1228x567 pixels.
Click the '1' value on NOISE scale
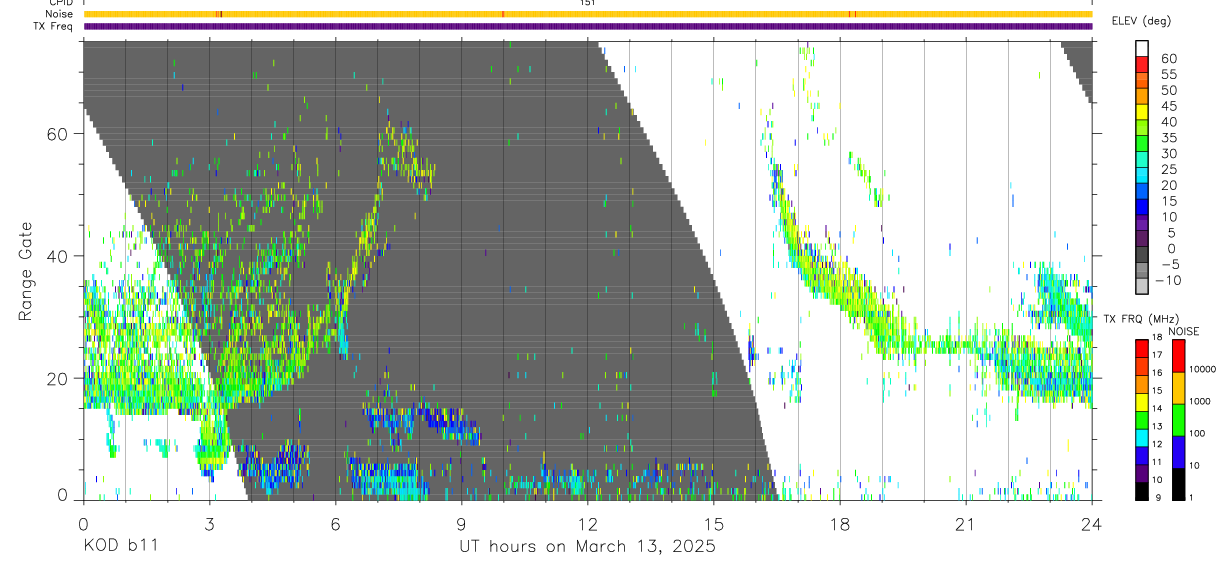point(1191,497)
